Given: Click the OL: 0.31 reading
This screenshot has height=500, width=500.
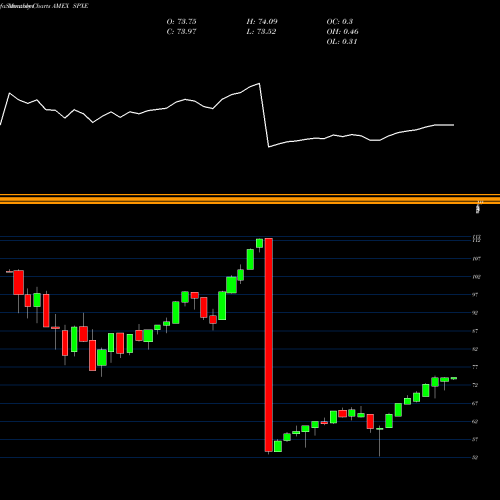Looking at the screenshot, I should [x=342, y=42].
